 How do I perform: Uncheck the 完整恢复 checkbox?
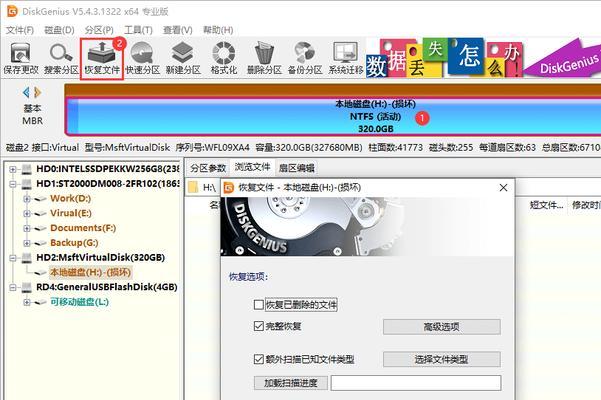pos(259,326)
